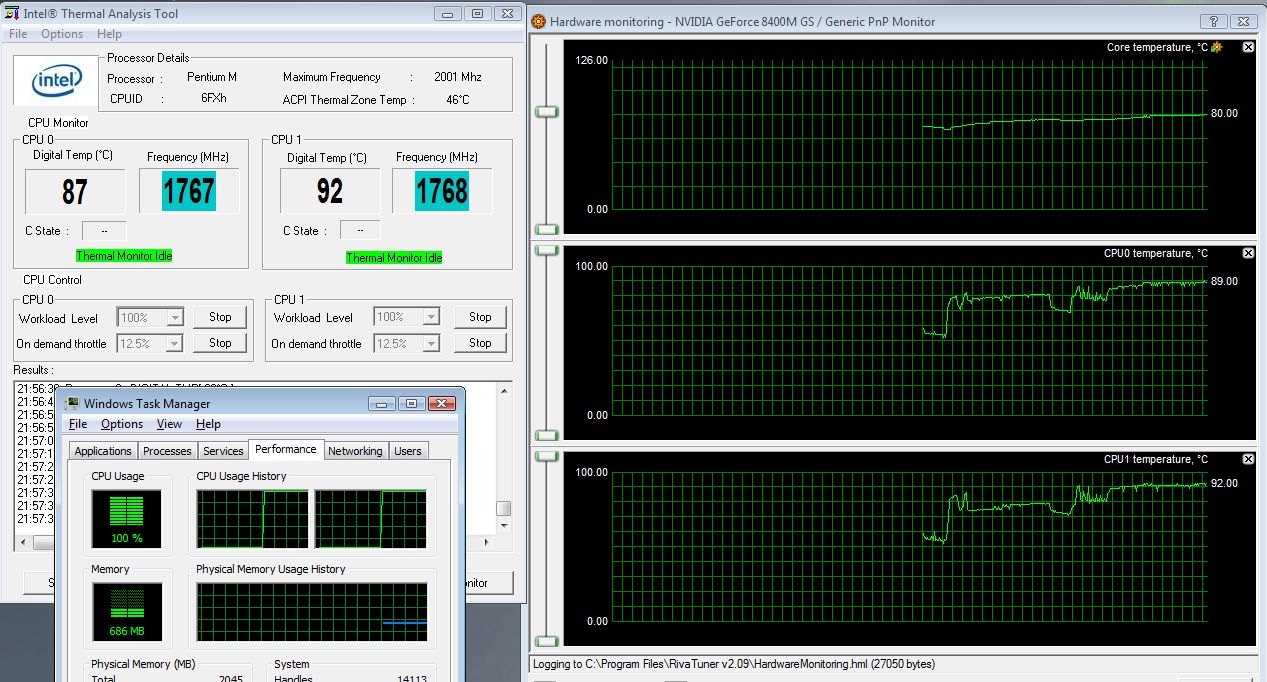Open CPU 0 Workload Level dropdown

[x=176, y=318]
